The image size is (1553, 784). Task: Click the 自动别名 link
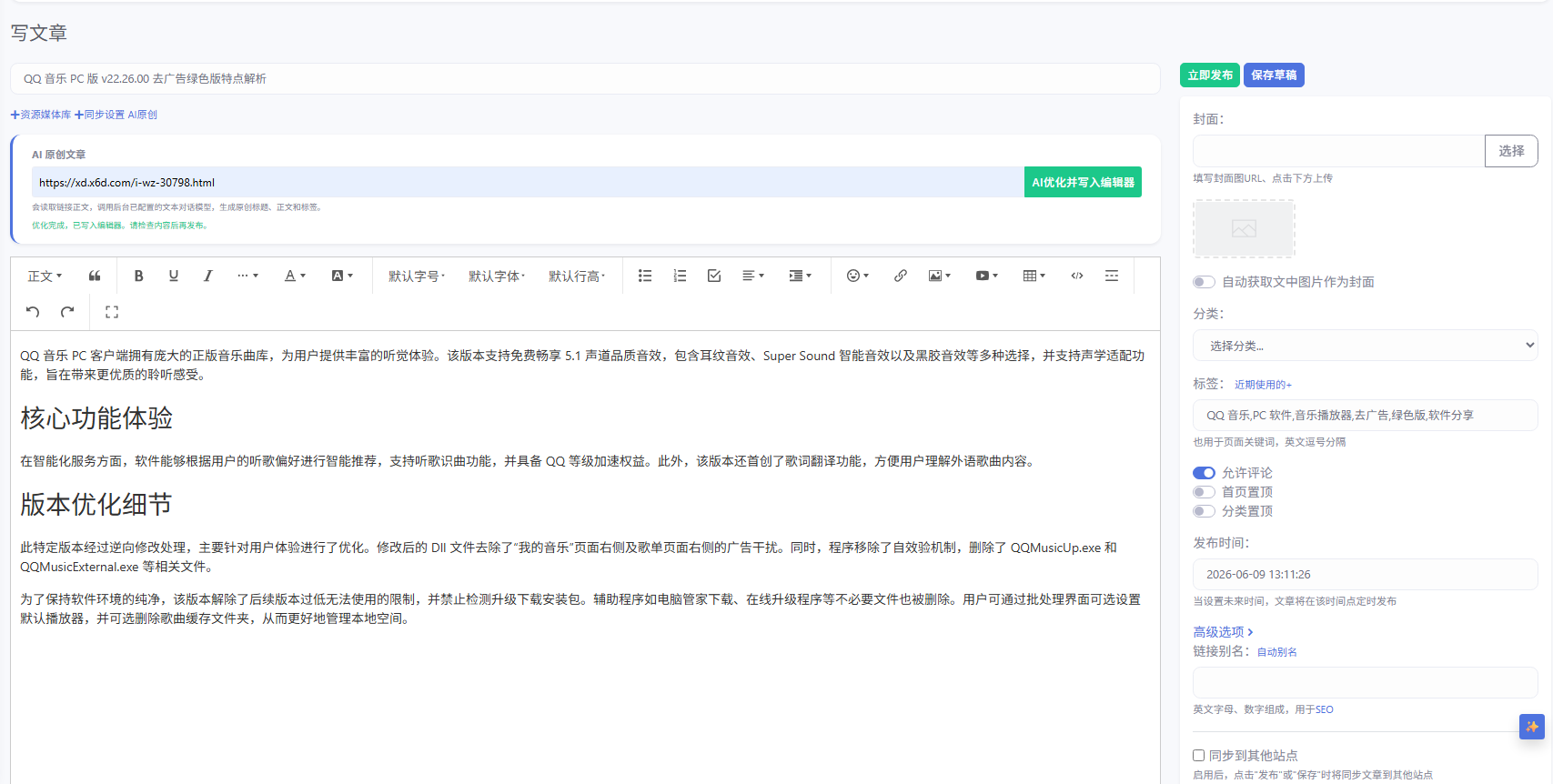(1277, 652)
